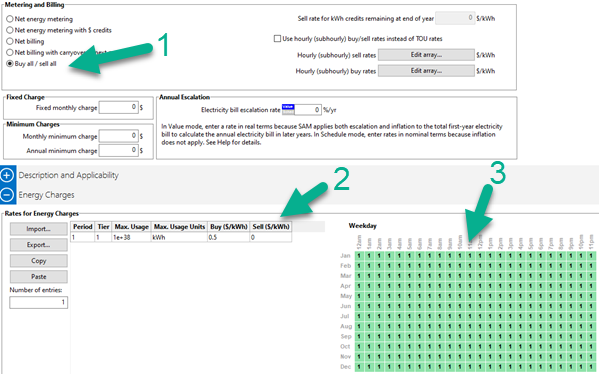
Task: Select the Buy ($/kWh) cell with 0.5
Action: [228, 237]
